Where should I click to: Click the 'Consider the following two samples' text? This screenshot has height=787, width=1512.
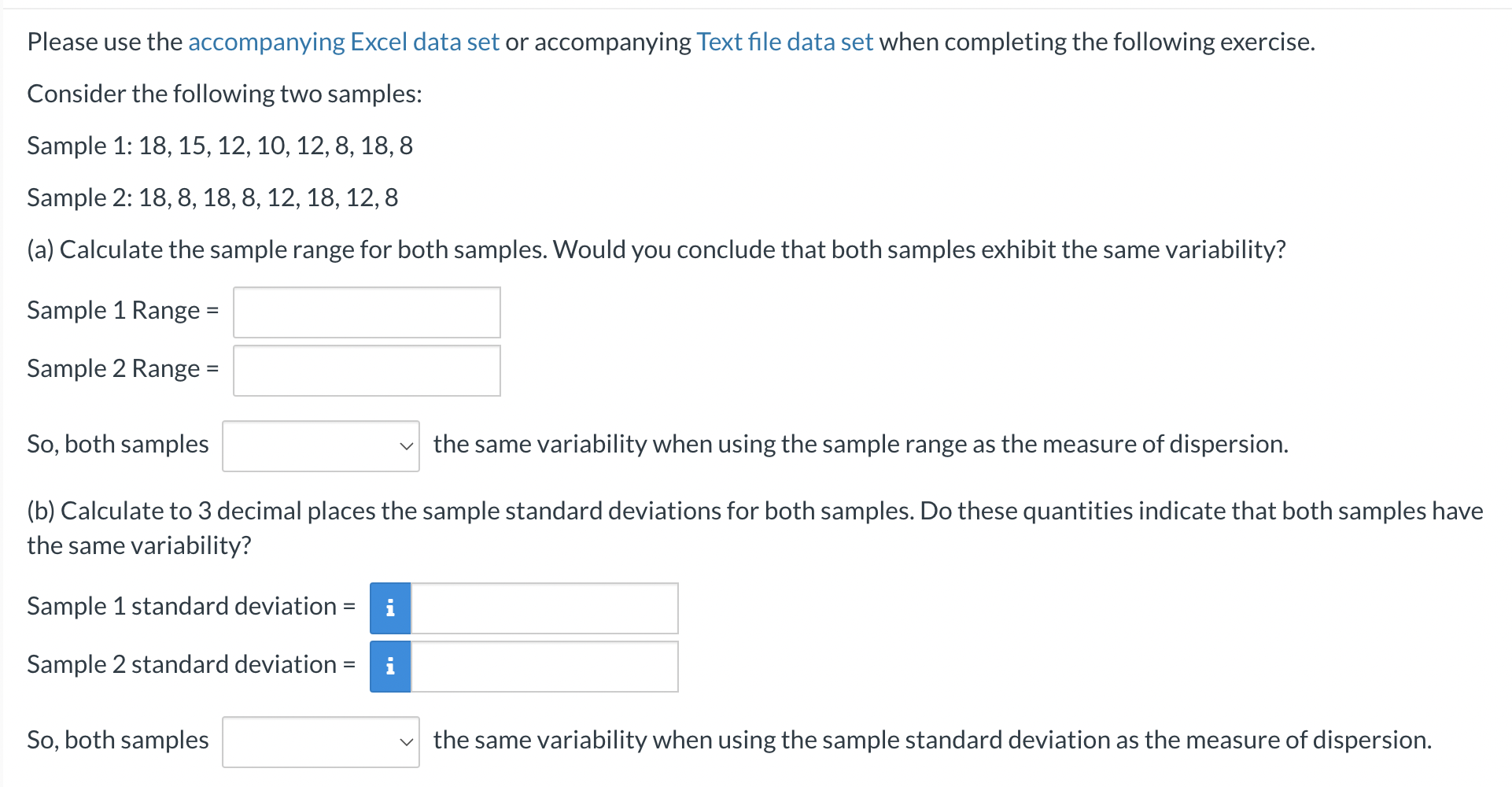[225, 94]
